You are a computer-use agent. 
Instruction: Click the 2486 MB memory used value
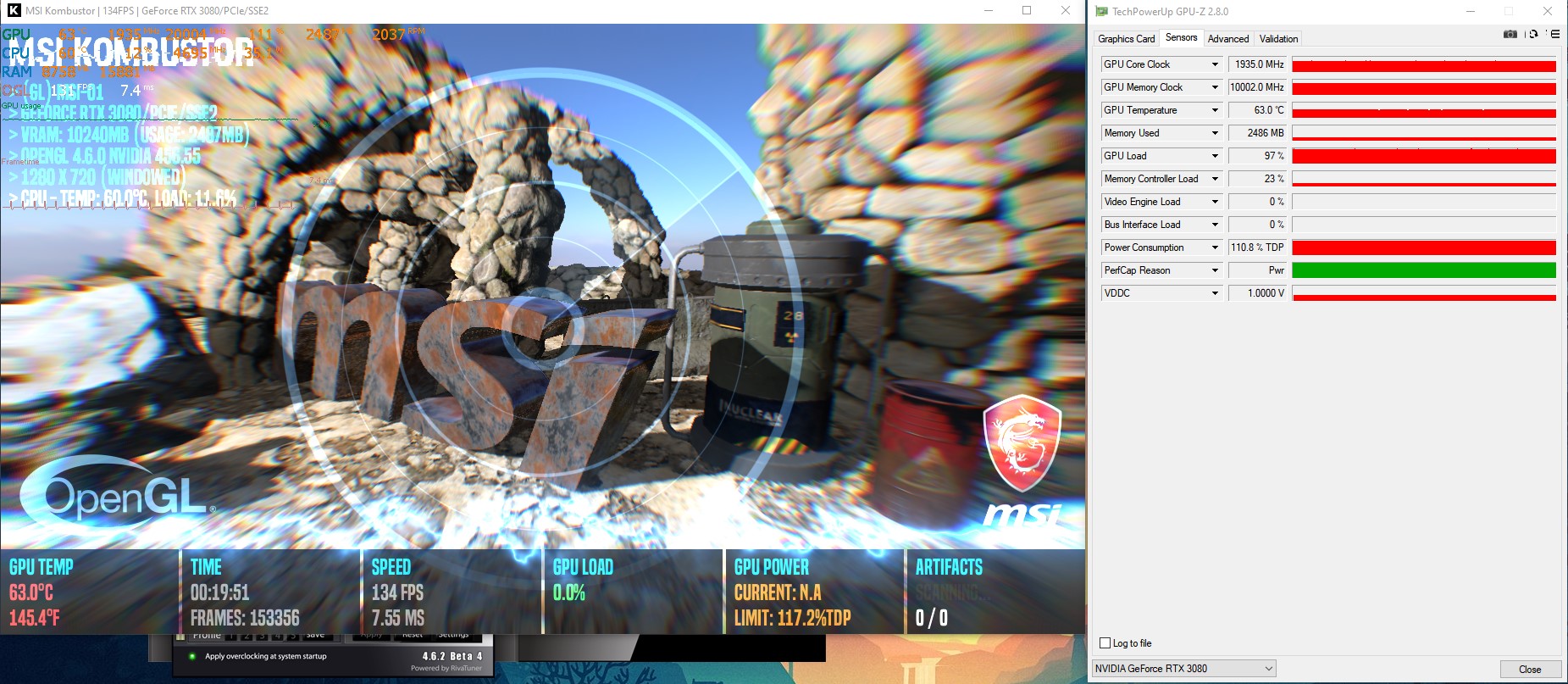pos(1257,133)
